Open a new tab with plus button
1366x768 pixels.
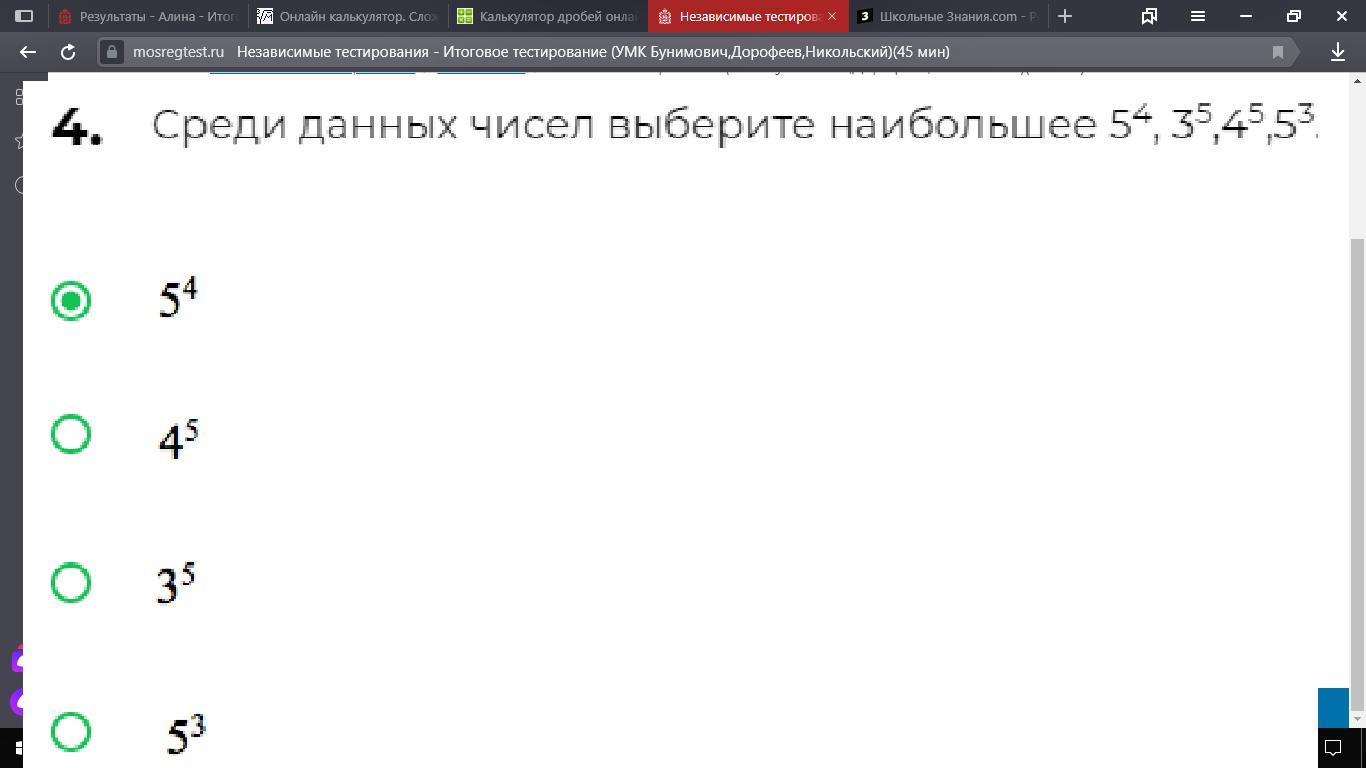pos(1065,16)
